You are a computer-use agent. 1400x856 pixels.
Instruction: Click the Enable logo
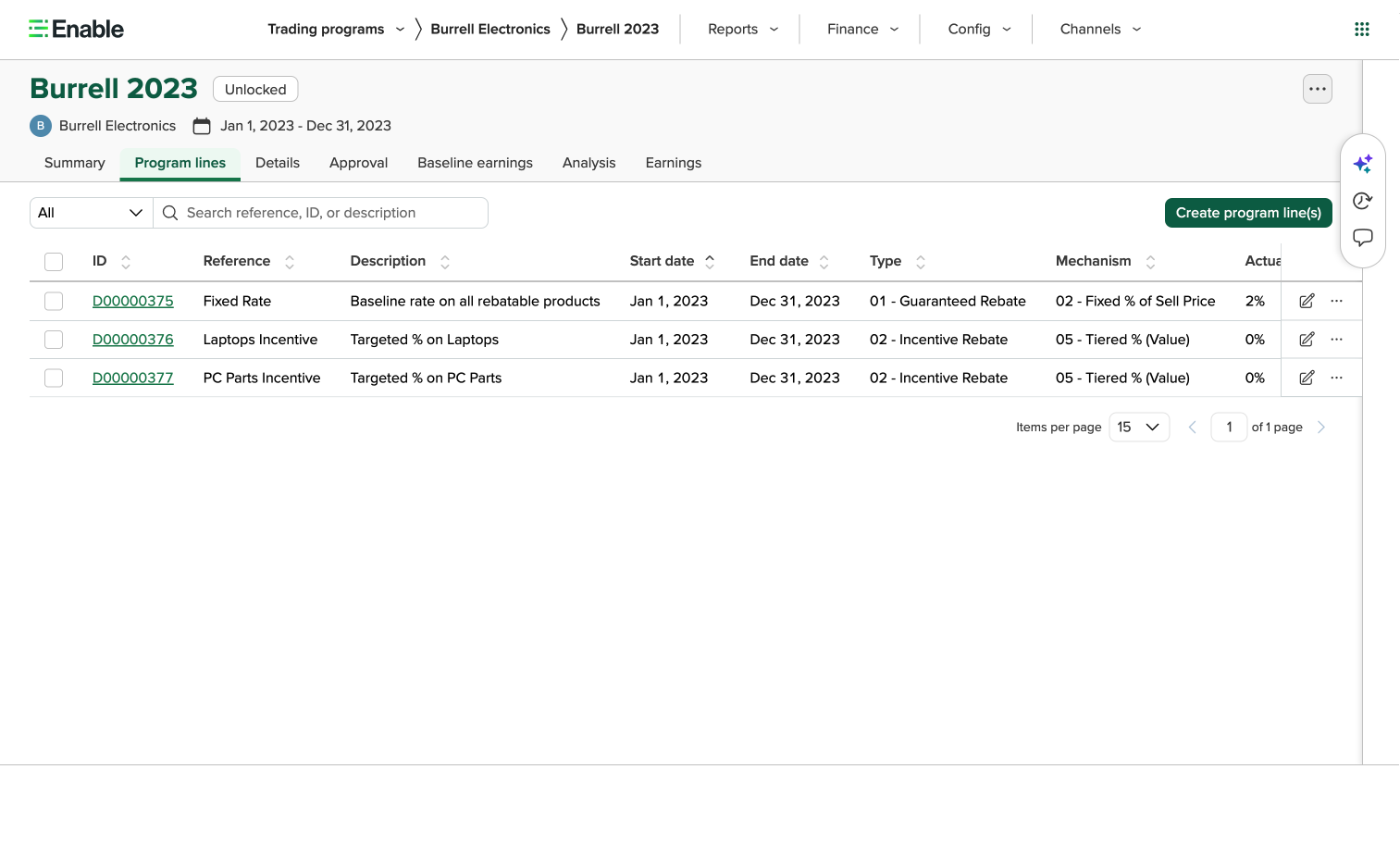[x=76, y=30]
